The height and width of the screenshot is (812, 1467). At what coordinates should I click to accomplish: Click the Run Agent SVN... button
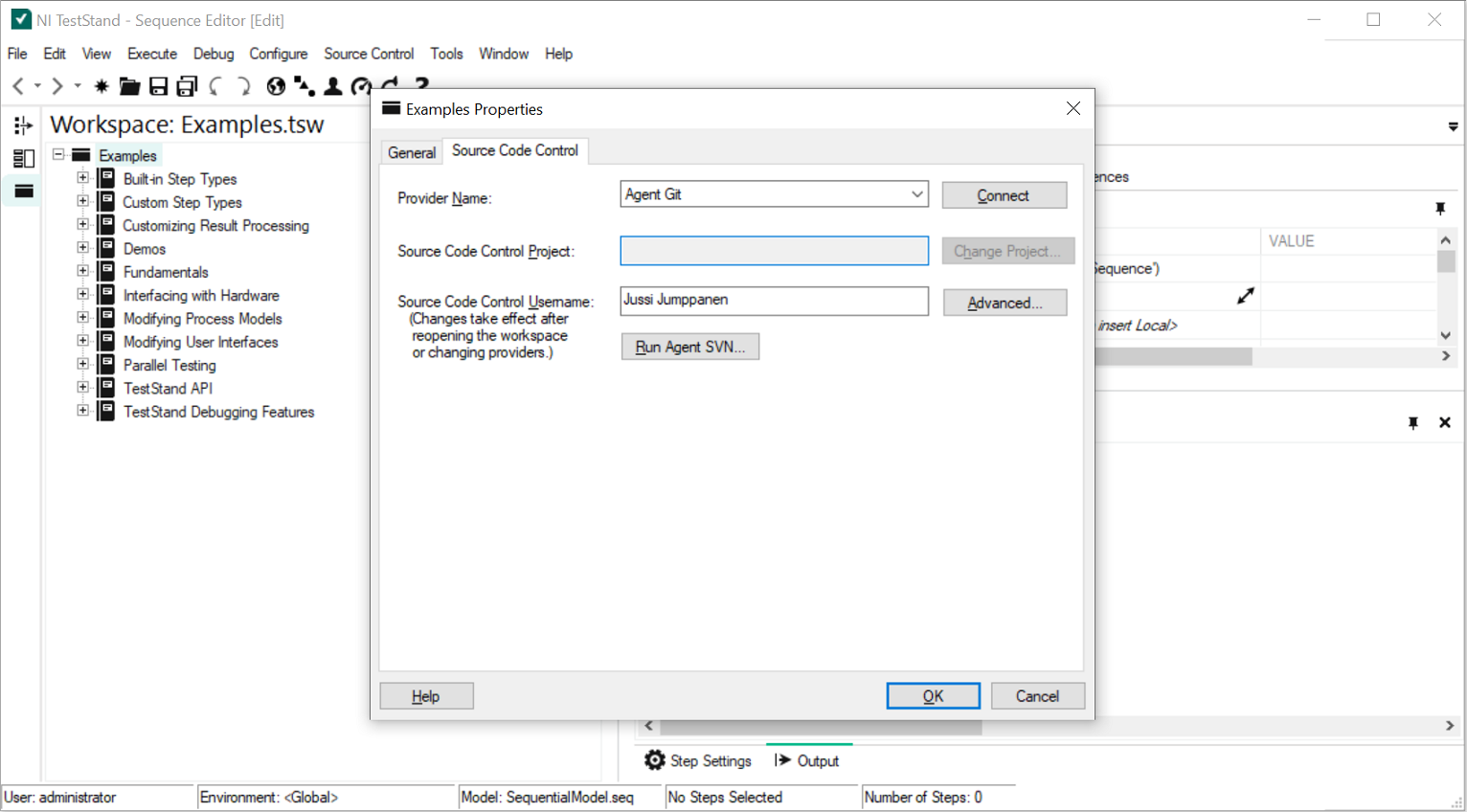point(690,347)
